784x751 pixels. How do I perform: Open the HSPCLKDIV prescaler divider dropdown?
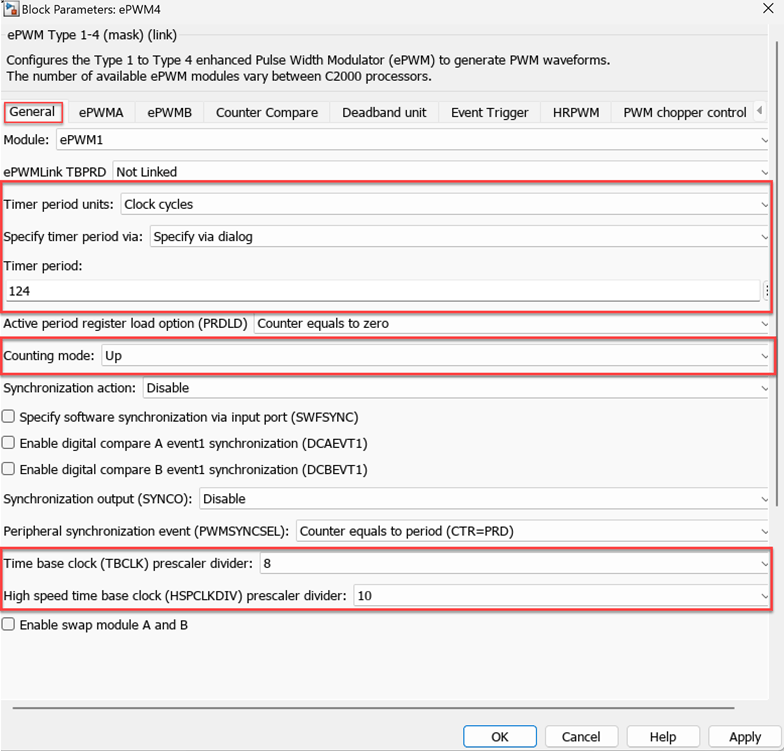point(561,596)
